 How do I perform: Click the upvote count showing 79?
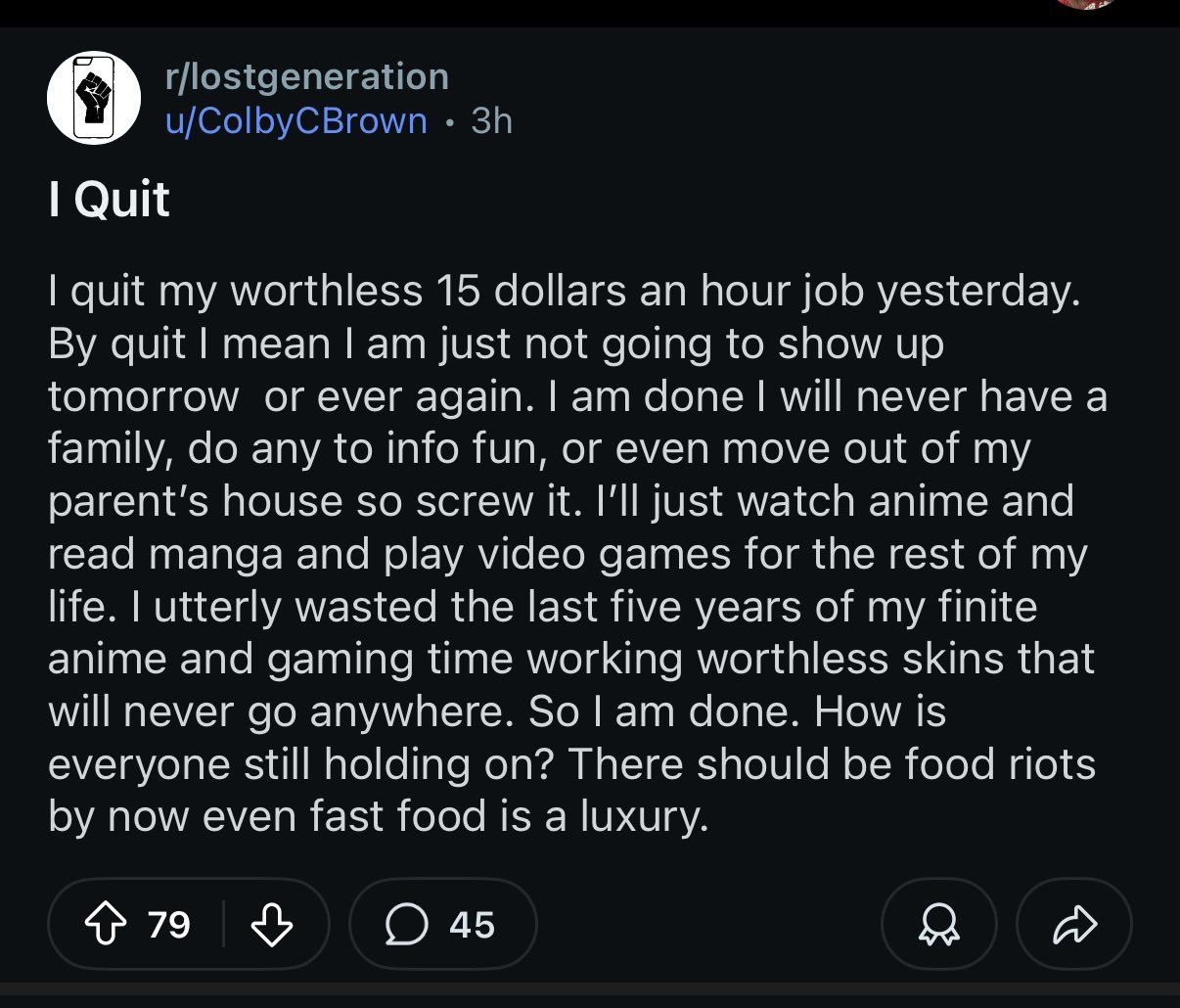tap(169, 924)
